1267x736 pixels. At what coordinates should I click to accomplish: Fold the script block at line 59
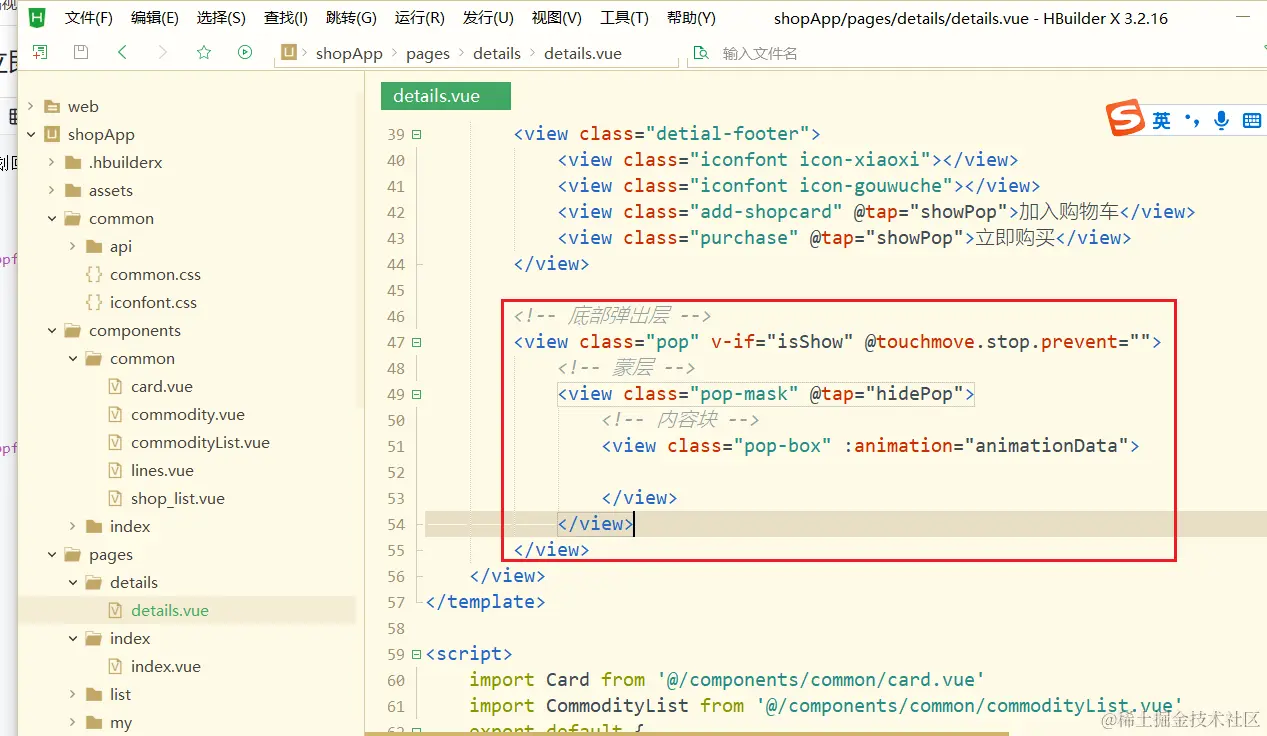[416, 654]
